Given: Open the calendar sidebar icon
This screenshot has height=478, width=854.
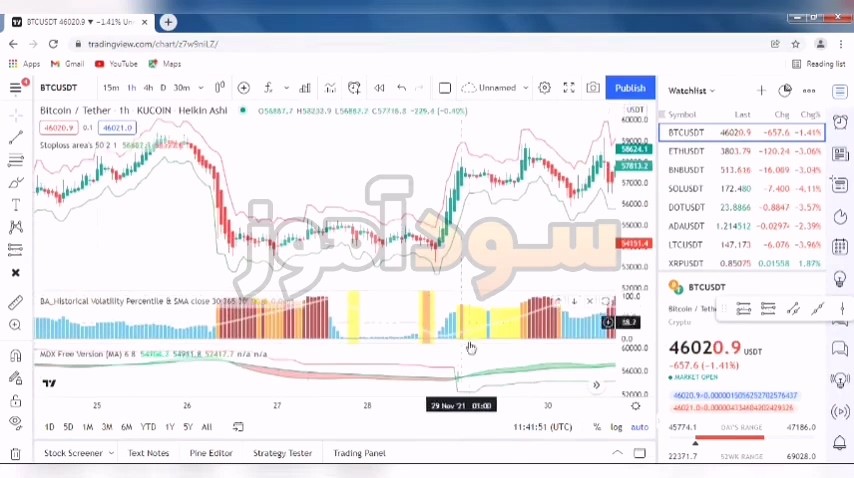Looking at the screenshot, I should pos(840,247).
